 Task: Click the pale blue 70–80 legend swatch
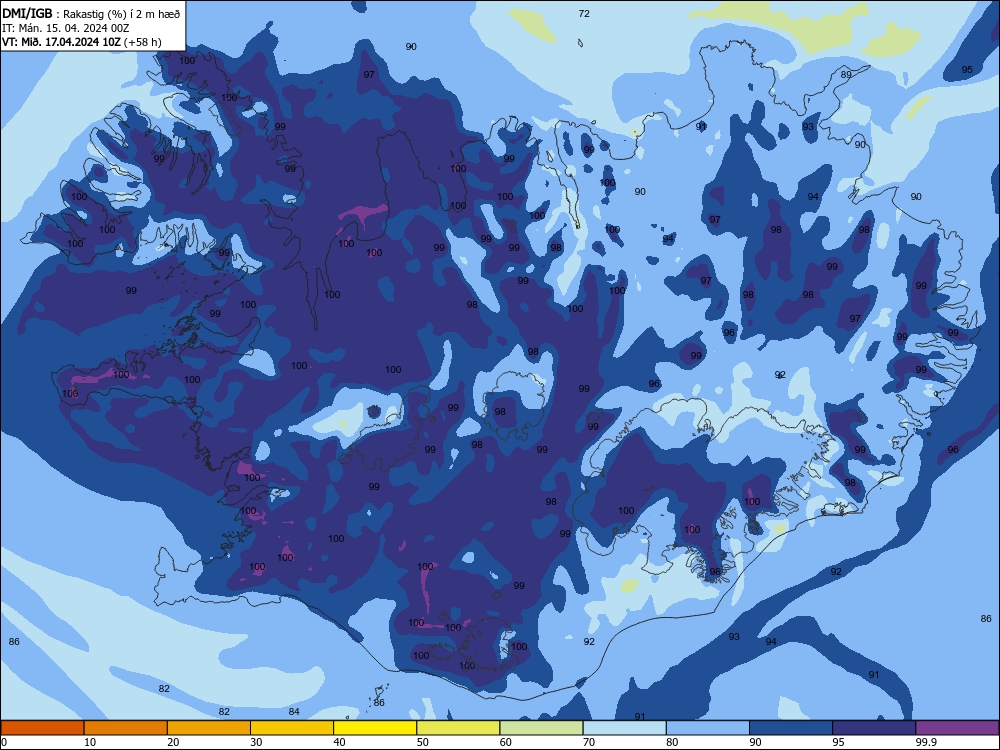tap(624, 728)
